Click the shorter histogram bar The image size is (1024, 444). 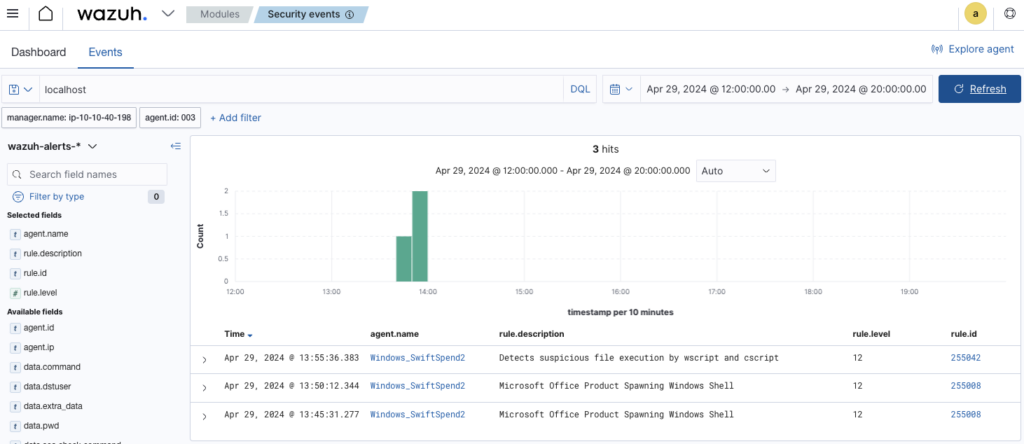click(404, 259)
